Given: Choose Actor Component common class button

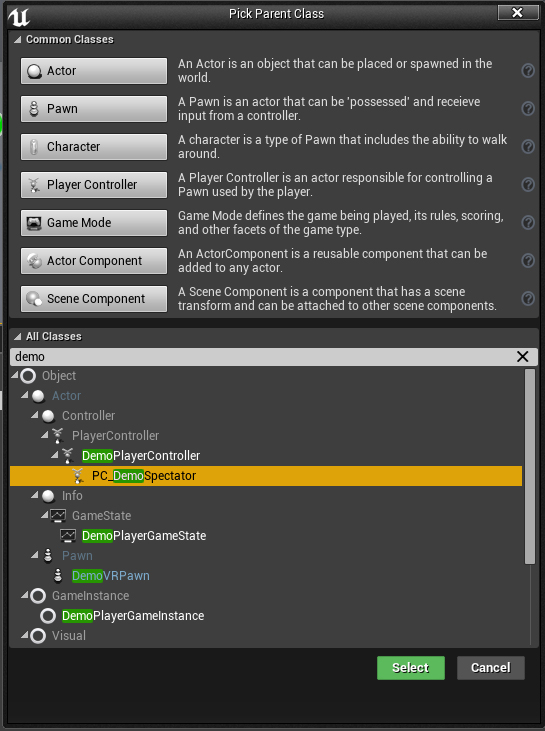Looking at the screenshot, I should click(x=94, y=261).
